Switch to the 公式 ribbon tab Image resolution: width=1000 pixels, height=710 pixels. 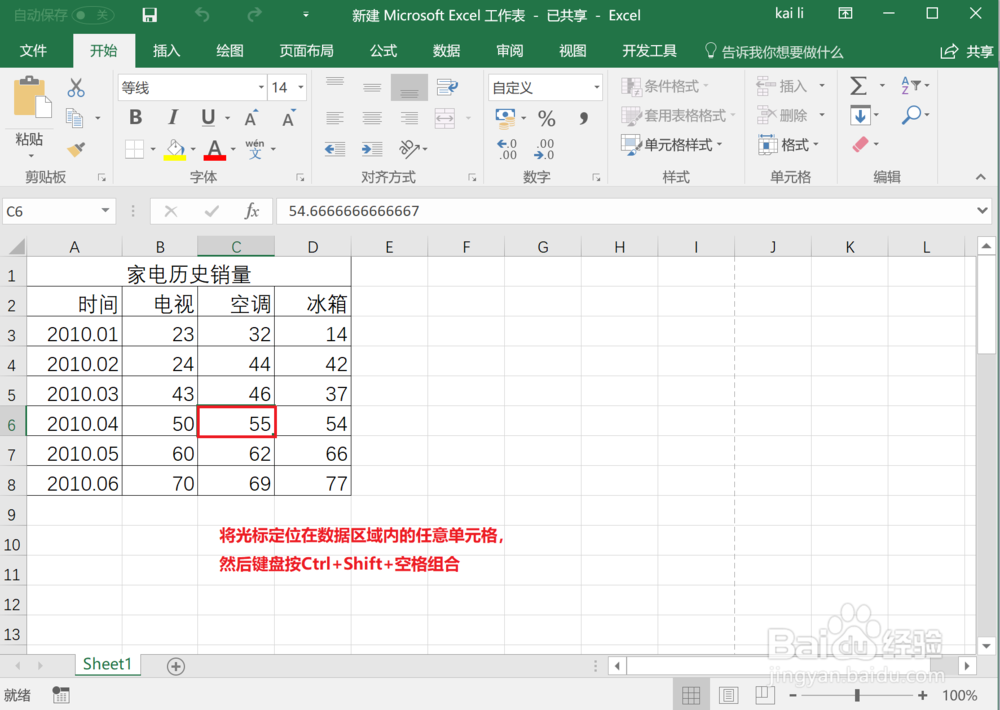click(383, 50)
